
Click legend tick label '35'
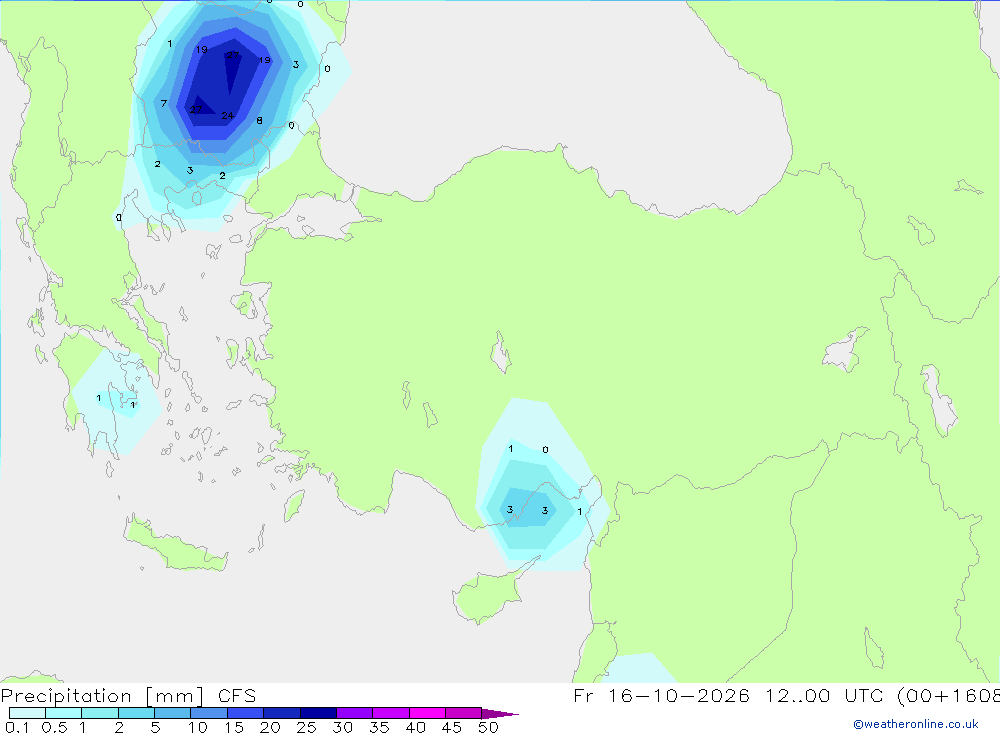379,727
